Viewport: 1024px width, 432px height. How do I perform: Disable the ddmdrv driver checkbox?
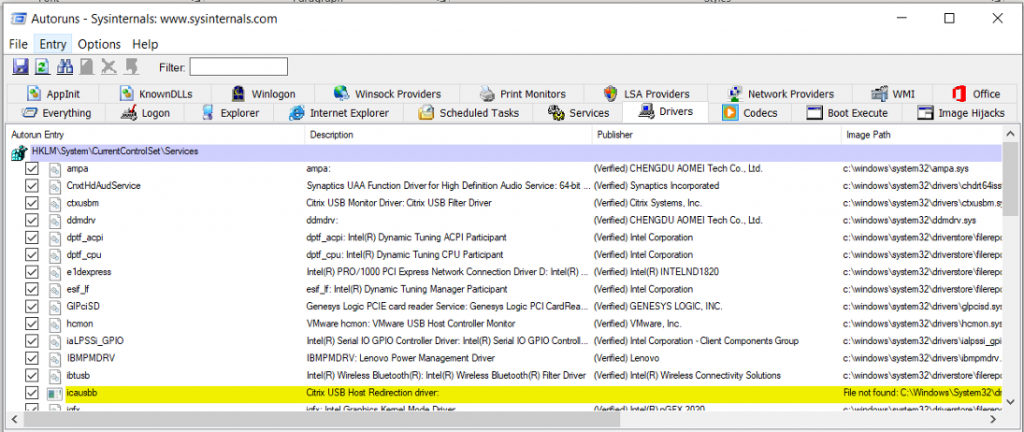(x=31, y=221)
